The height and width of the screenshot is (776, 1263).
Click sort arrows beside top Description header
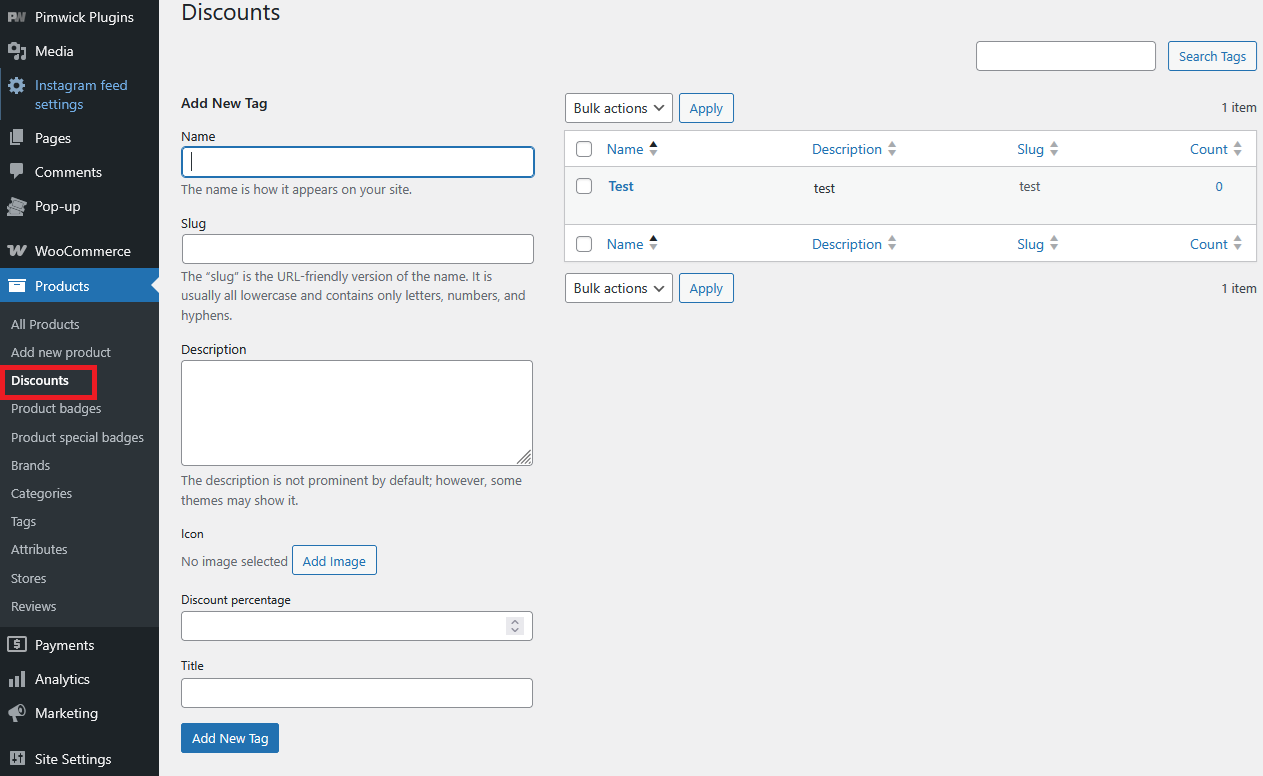click(x=892, y=149)
